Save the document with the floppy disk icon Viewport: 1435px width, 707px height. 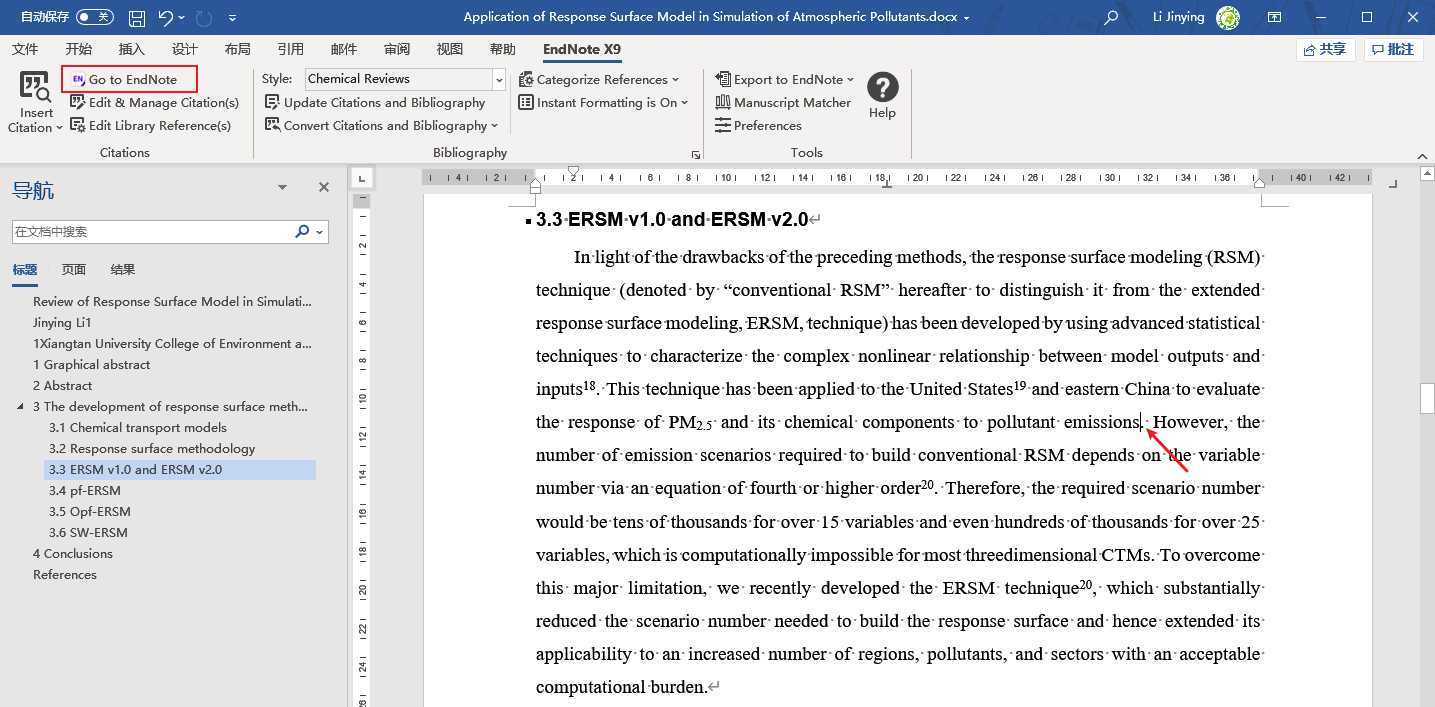pyautogui.click(x=137, y=17)
